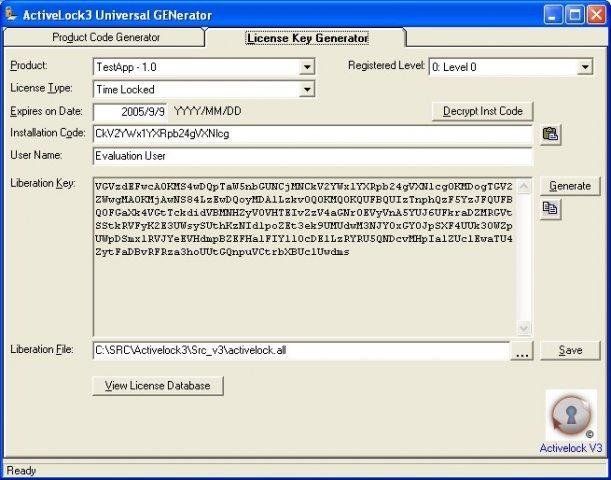
Task: Open View License Database
Action: (x=158, y=386)
